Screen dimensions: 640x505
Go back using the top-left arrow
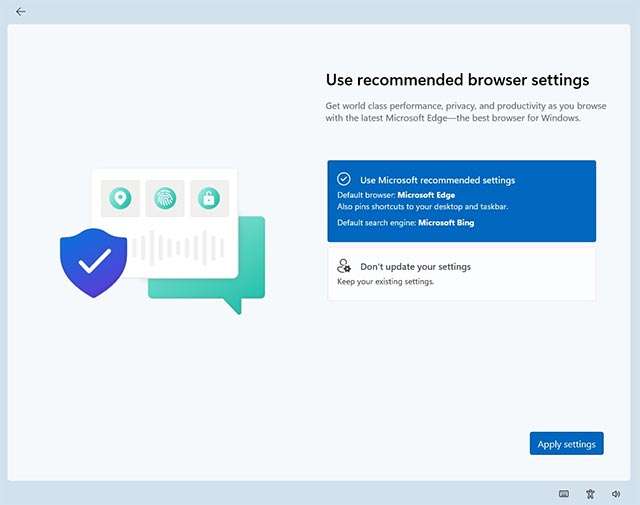tap(20, 12)
